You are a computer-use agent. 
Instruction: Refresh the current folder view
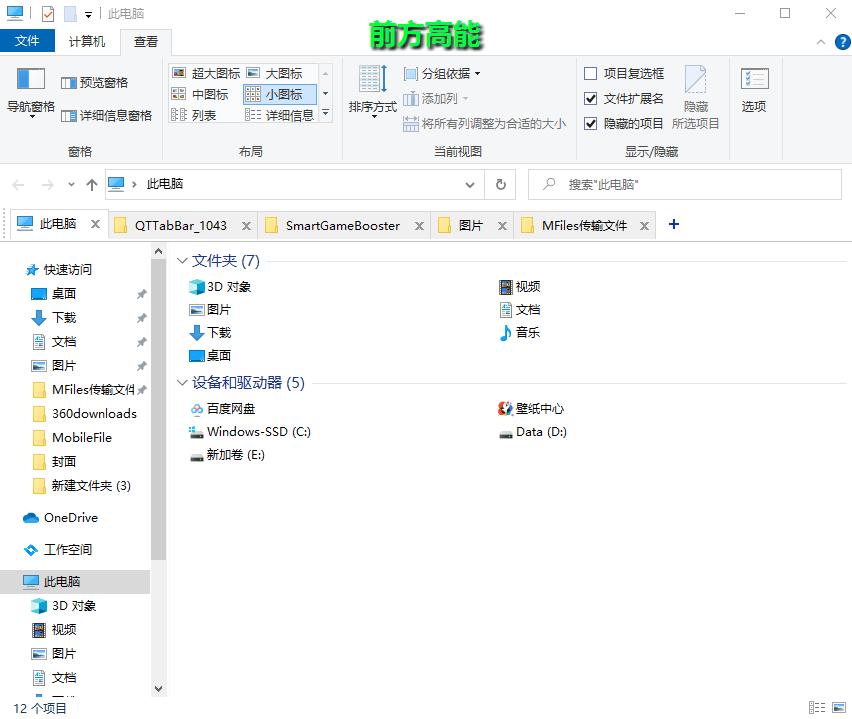tap(500, 184)
